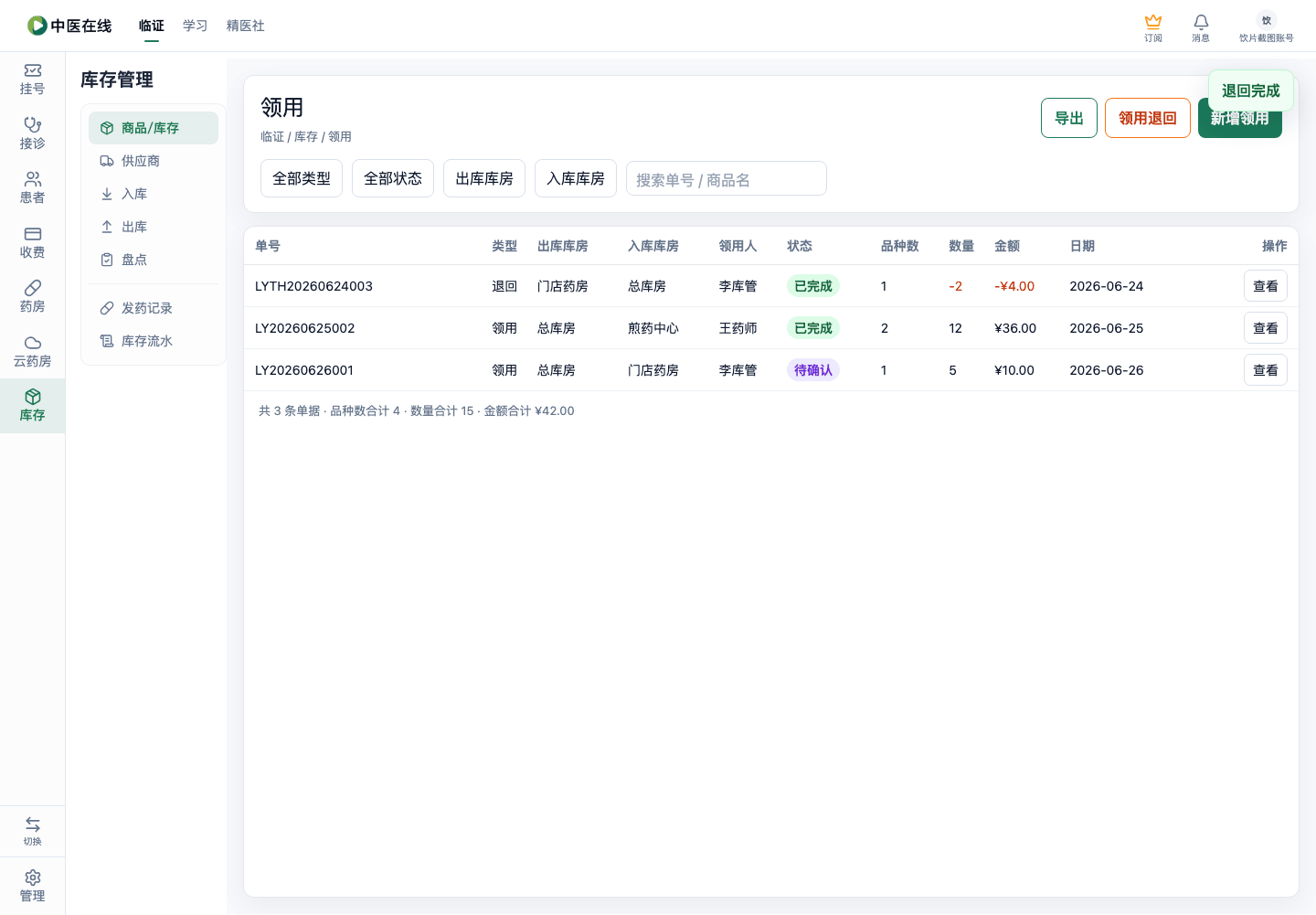The width and height of the screenshot is (1316, 915).
Task: Open the 接诊 stethoscope sidebar icon
Action: click(x=33, y=124)
